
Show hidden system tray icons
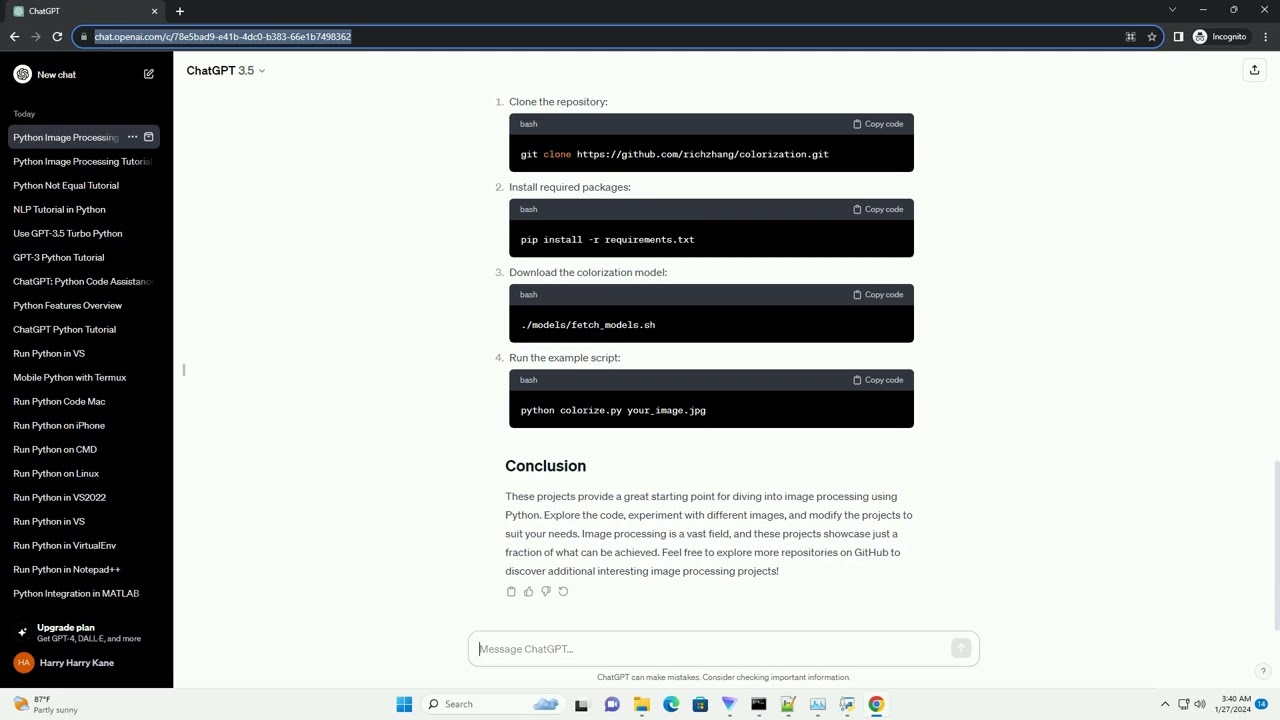[x=1165, y=704]
